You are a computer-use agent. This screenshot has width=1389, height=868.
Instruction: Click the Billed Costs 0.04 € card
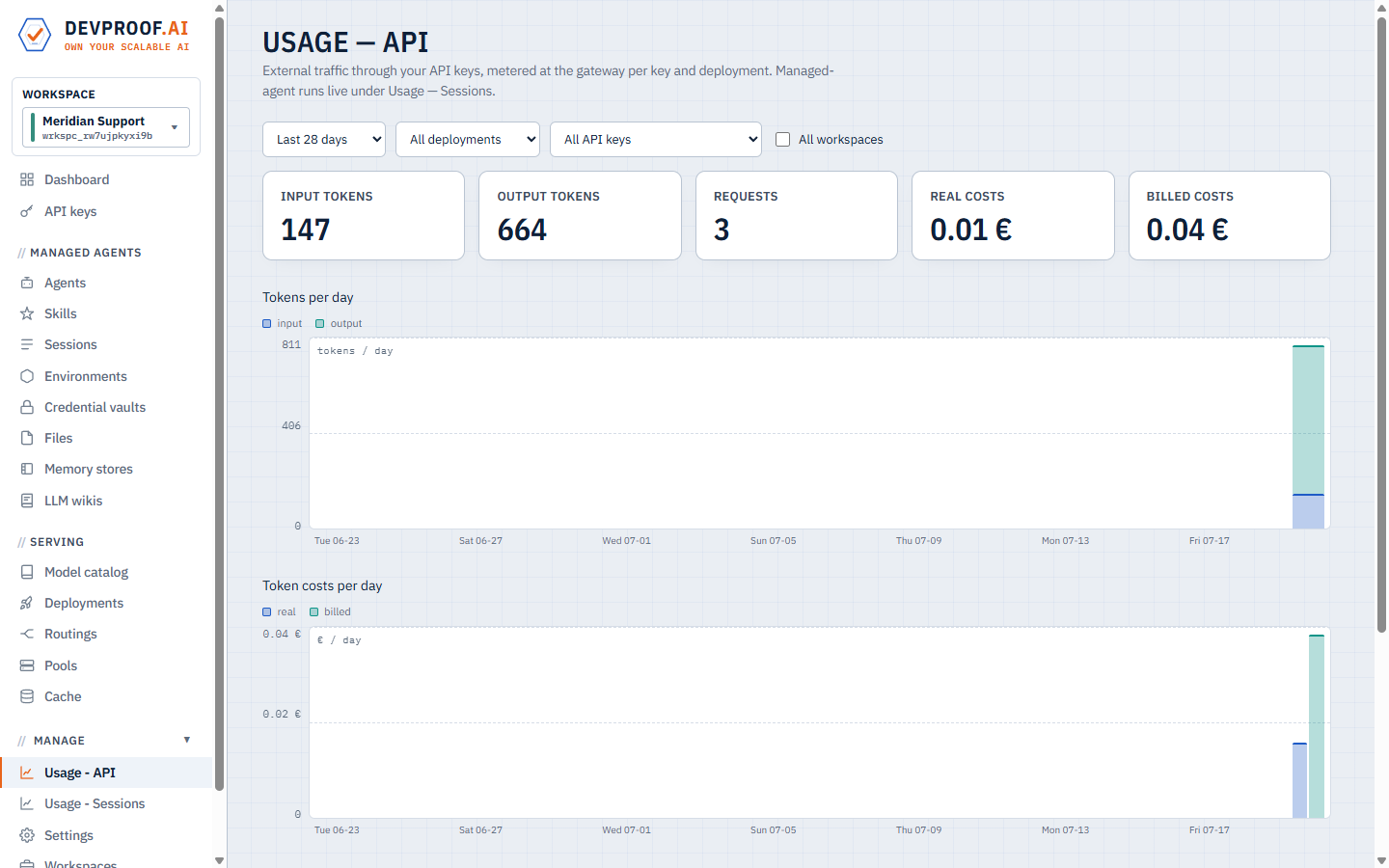pyautogui.click(x=1230, y=216)
